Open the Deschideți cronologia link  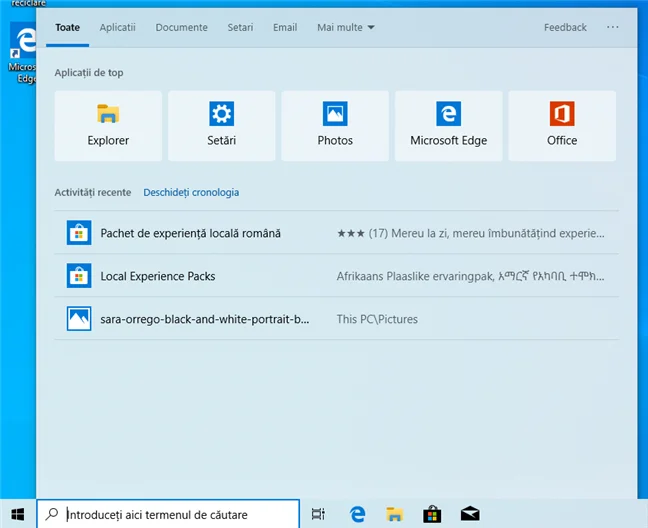(x=191, y=193)
